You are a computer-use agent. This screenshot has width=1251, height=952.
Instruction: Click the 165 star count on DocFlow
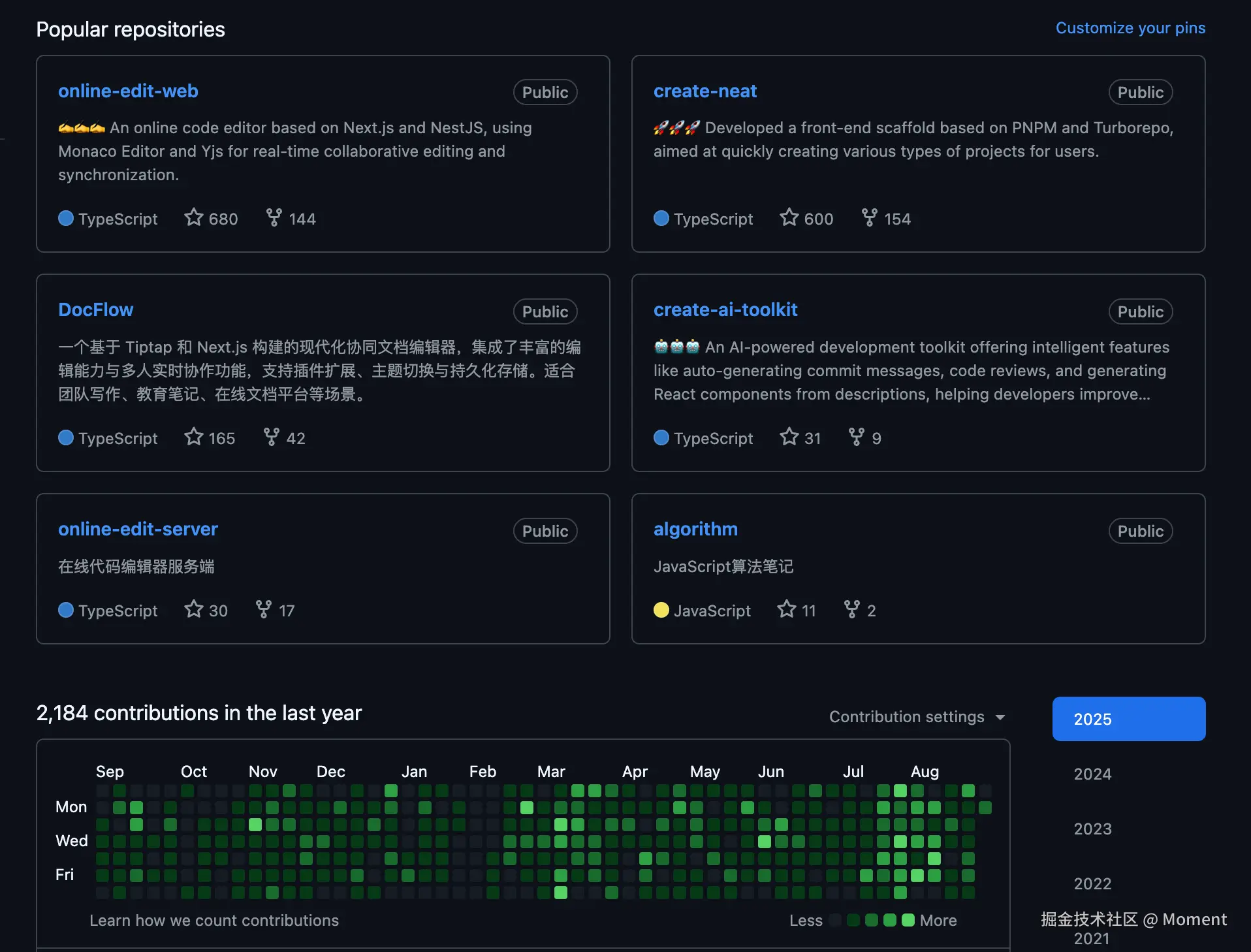pos(222,438)
